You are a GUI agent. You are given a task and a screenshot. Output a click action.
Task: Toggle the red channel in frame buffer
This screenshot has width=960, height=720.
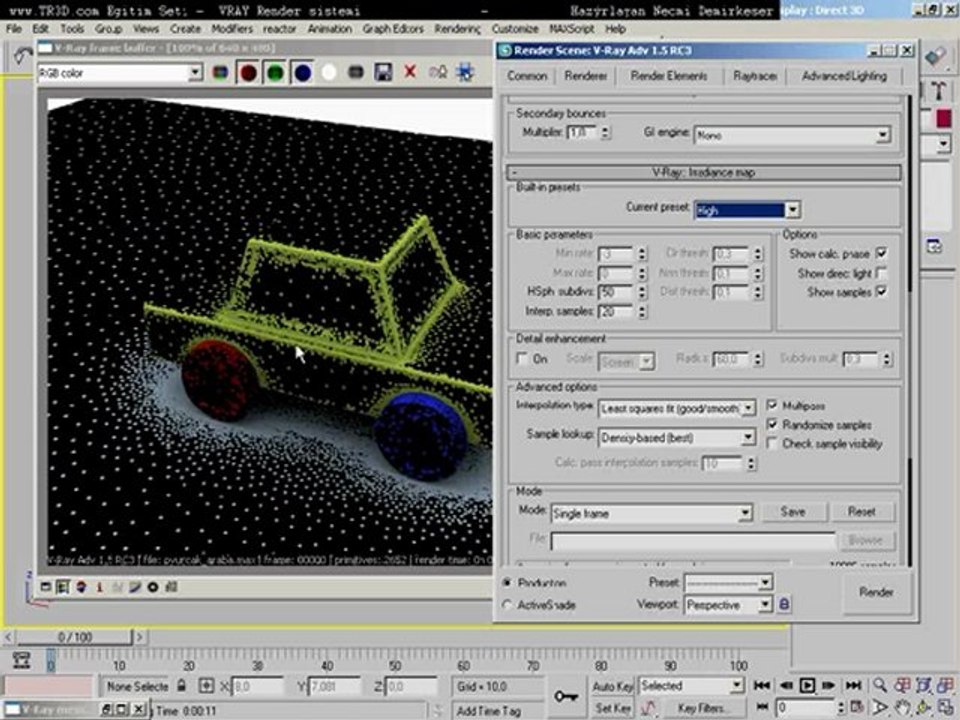[248, 73]
